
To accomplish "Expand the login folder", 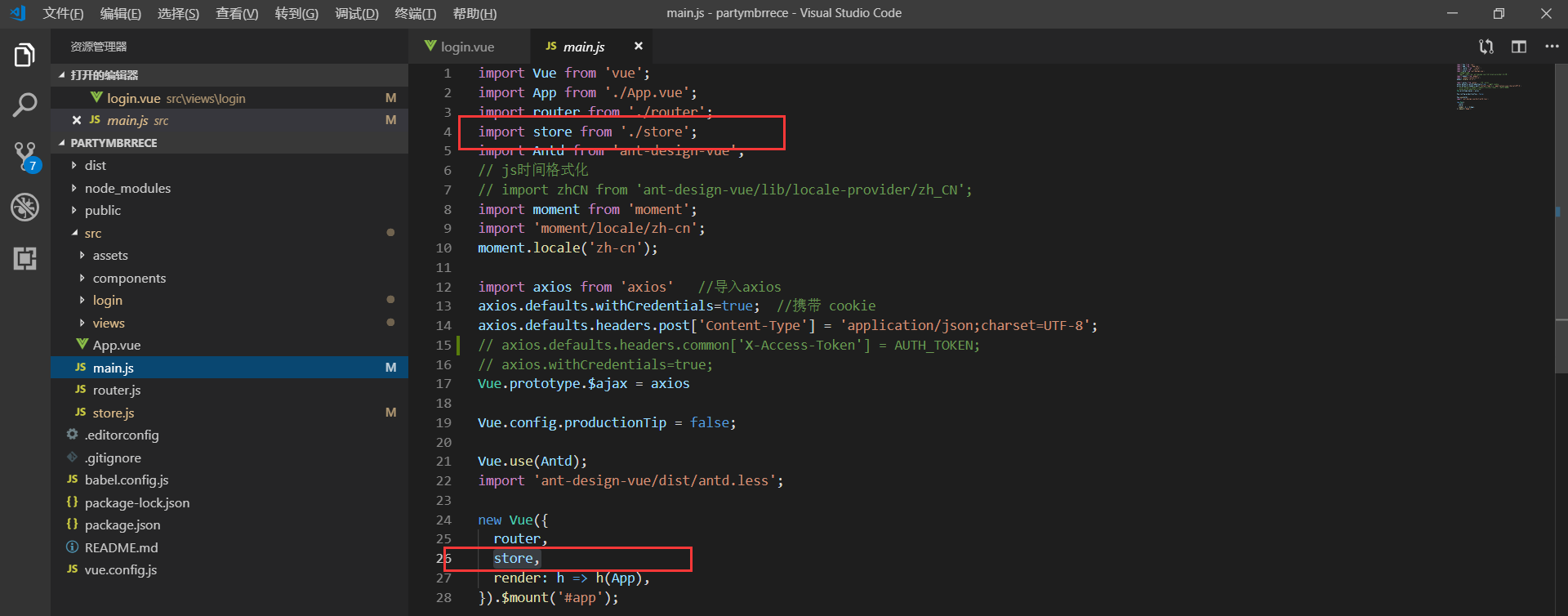I will (x=82, y=300).
